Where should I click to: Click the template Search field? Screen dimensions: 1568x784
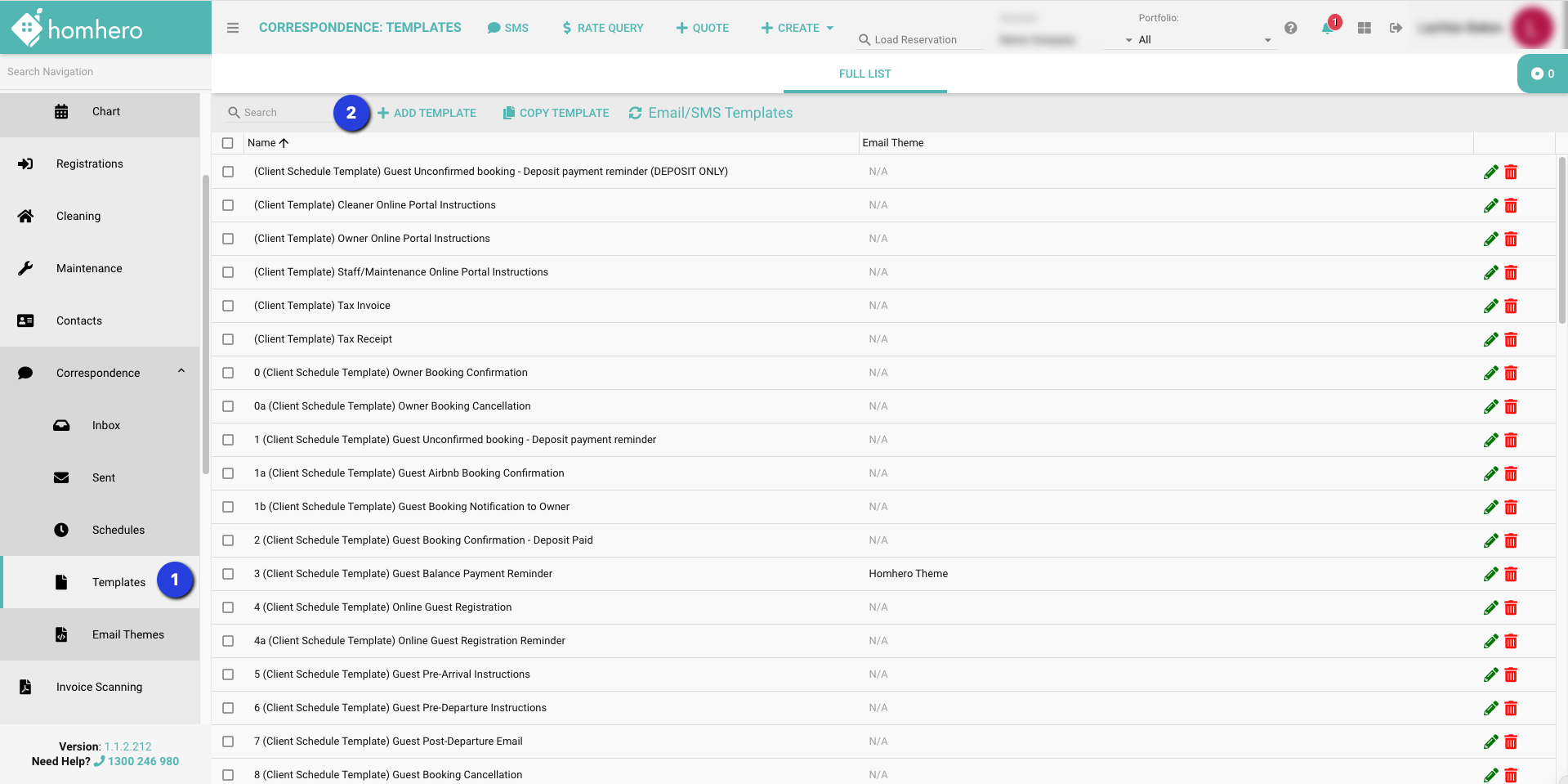[278, 113]
